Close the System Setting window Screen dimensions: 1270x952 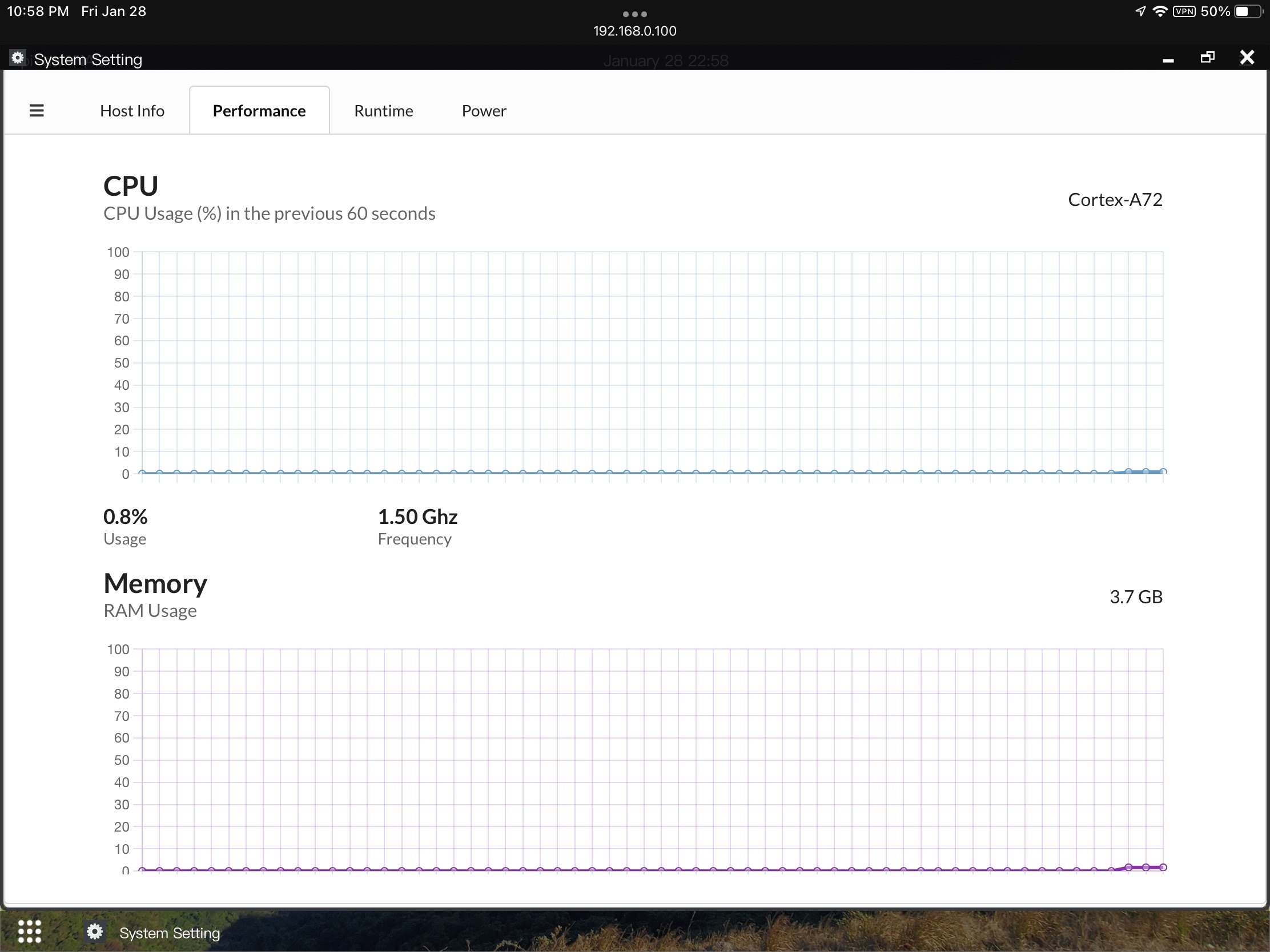coord(1247,58)
